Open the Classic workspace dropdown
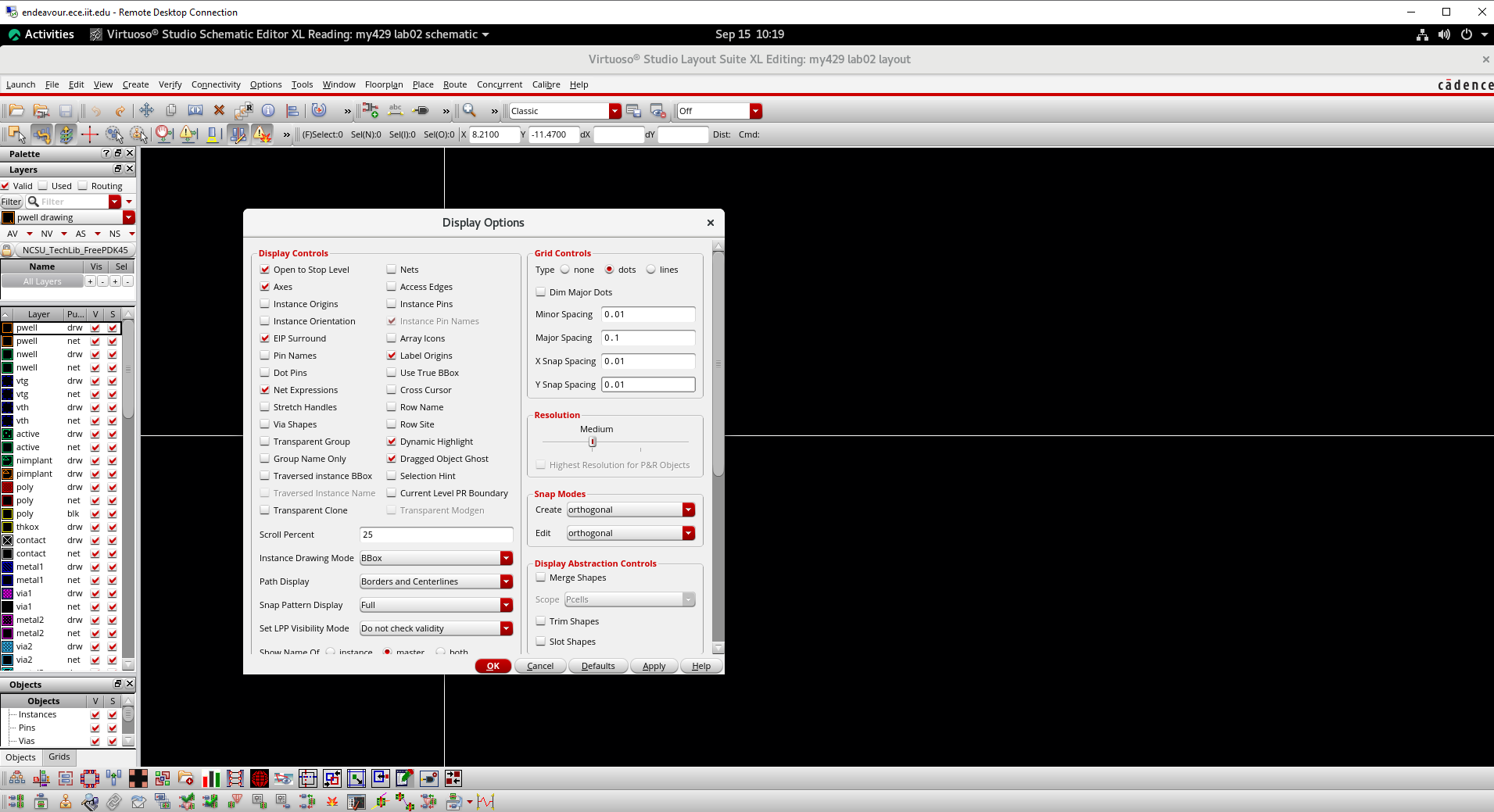The width and height of the screenshot is (1494, 812). pyautogui.click(x=565, y=111)
